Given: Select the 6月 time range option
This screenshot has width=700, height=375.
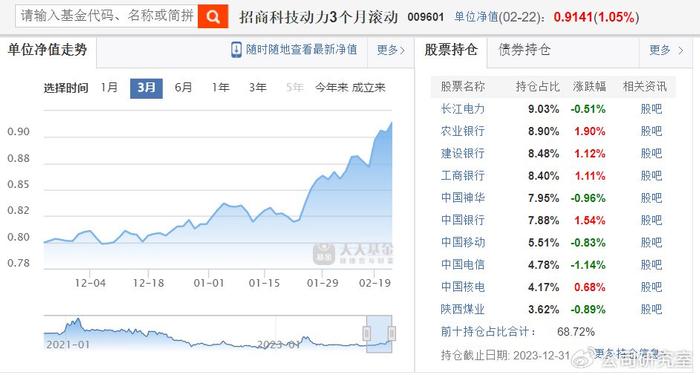Looking at the screenshot, I should (183, 88).
